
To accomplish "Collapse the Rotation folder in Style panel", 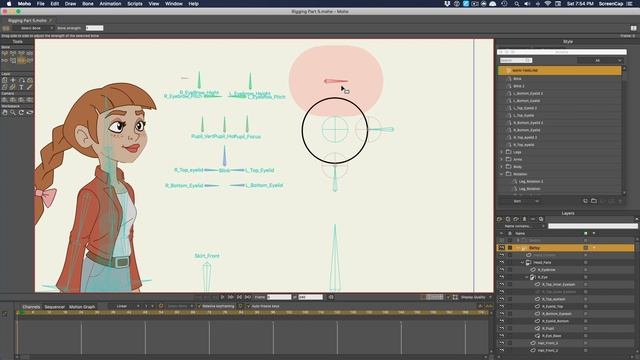I will coord(502,174).
